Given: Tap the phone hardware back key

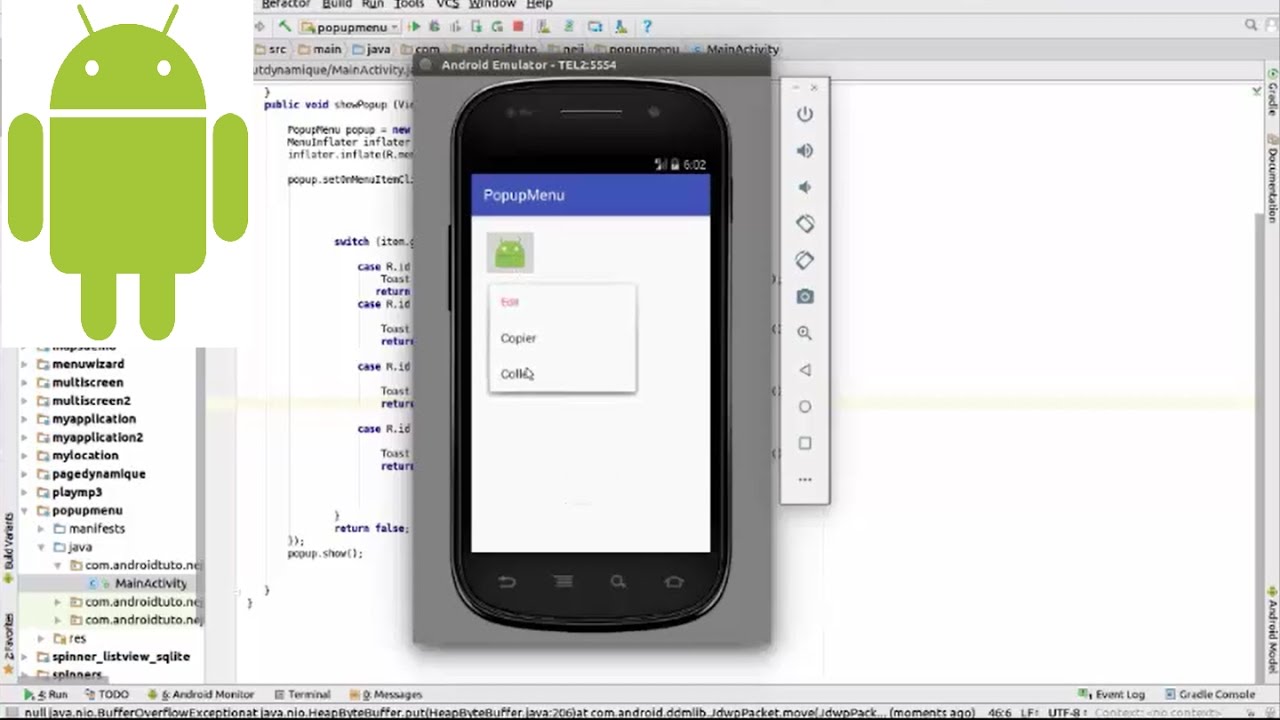Looking at the screenshot, I should [x=508, y=581].
